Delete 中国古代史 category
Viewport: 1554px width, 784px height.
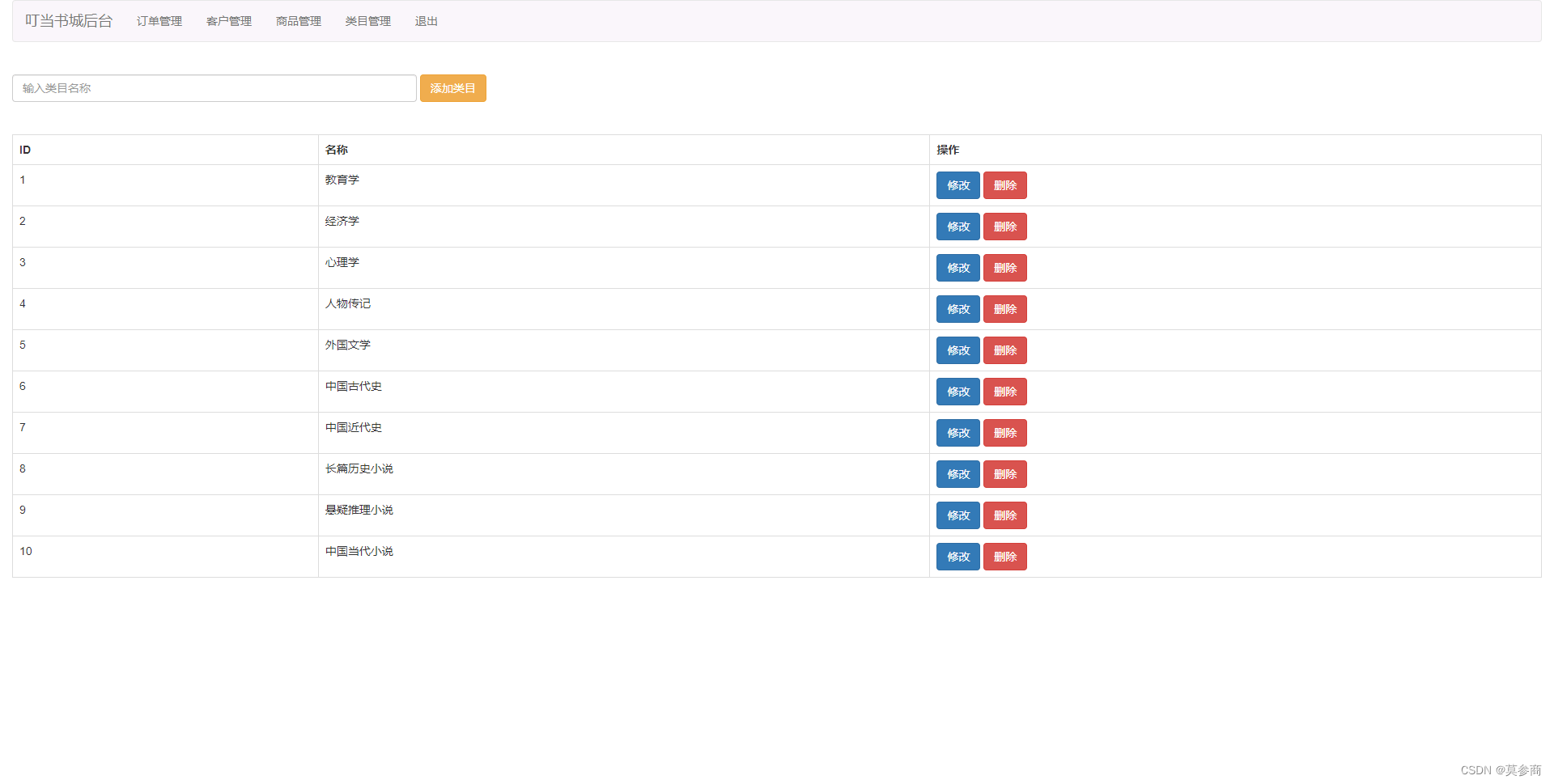tap(1005, 392)
